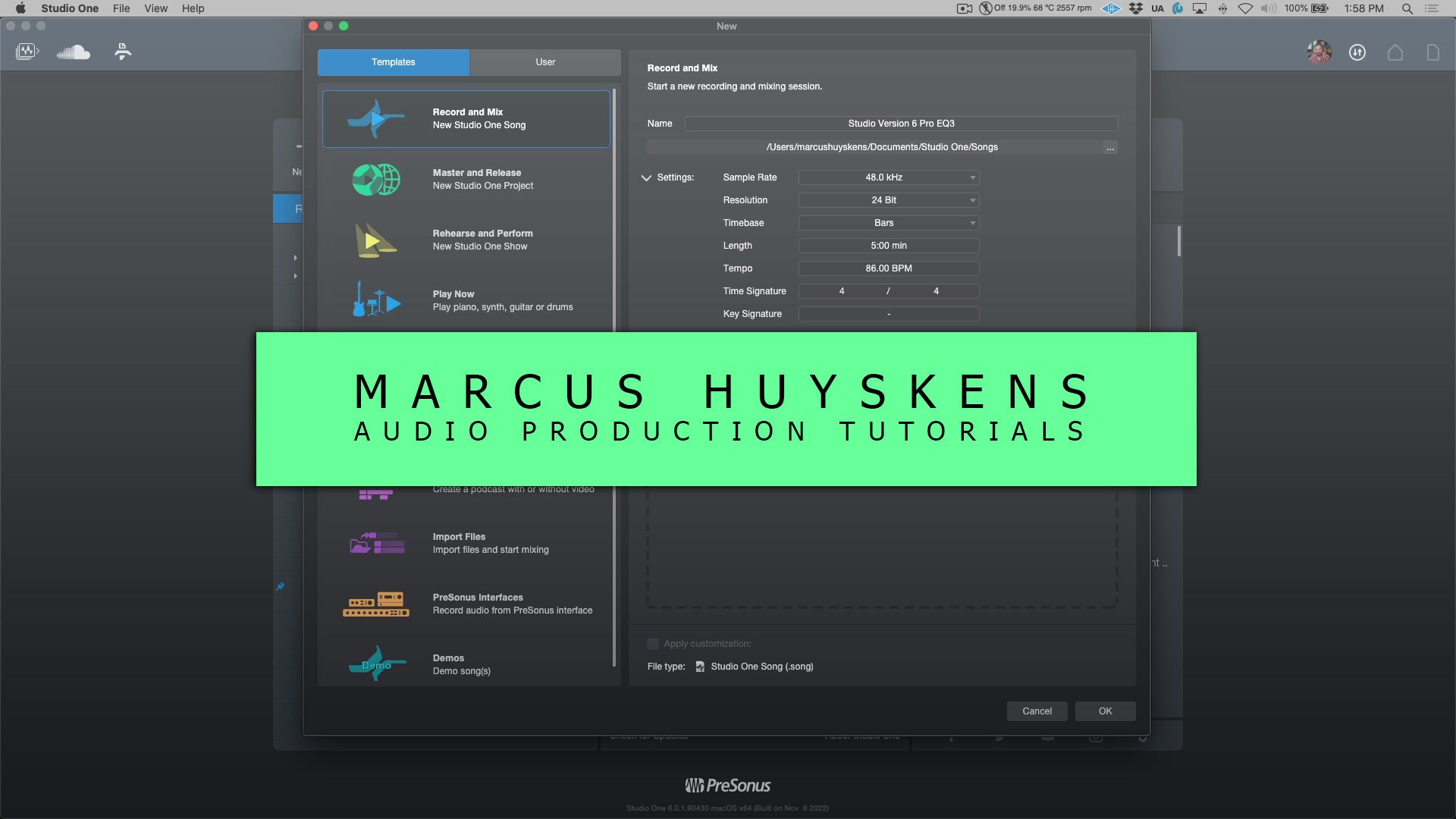Open the Sample Rate dropdown

[x=889, y=177]
